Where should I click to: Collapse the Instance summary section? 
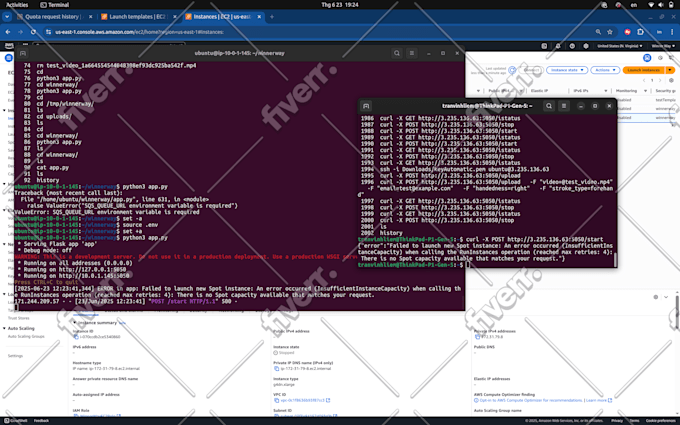(74, 323)
